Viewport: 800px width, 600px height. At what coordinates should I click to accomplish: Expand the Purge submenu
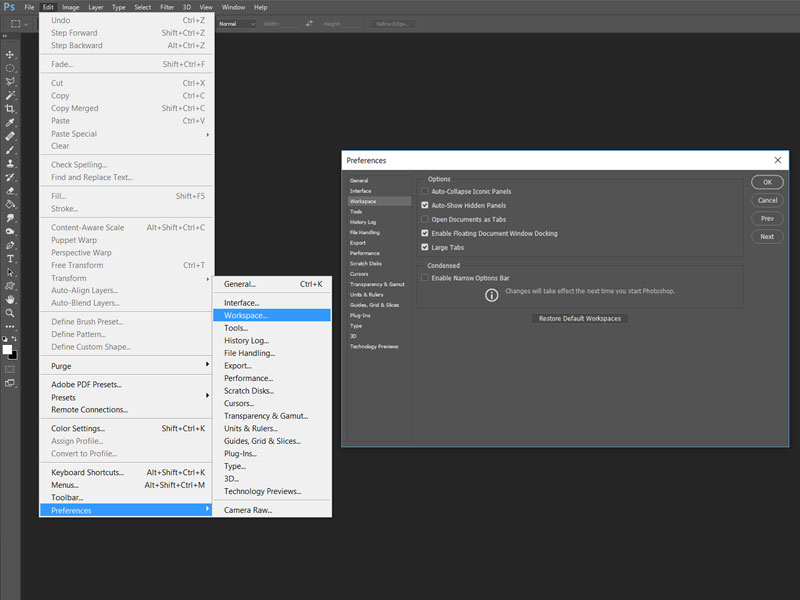coord(126,366)
